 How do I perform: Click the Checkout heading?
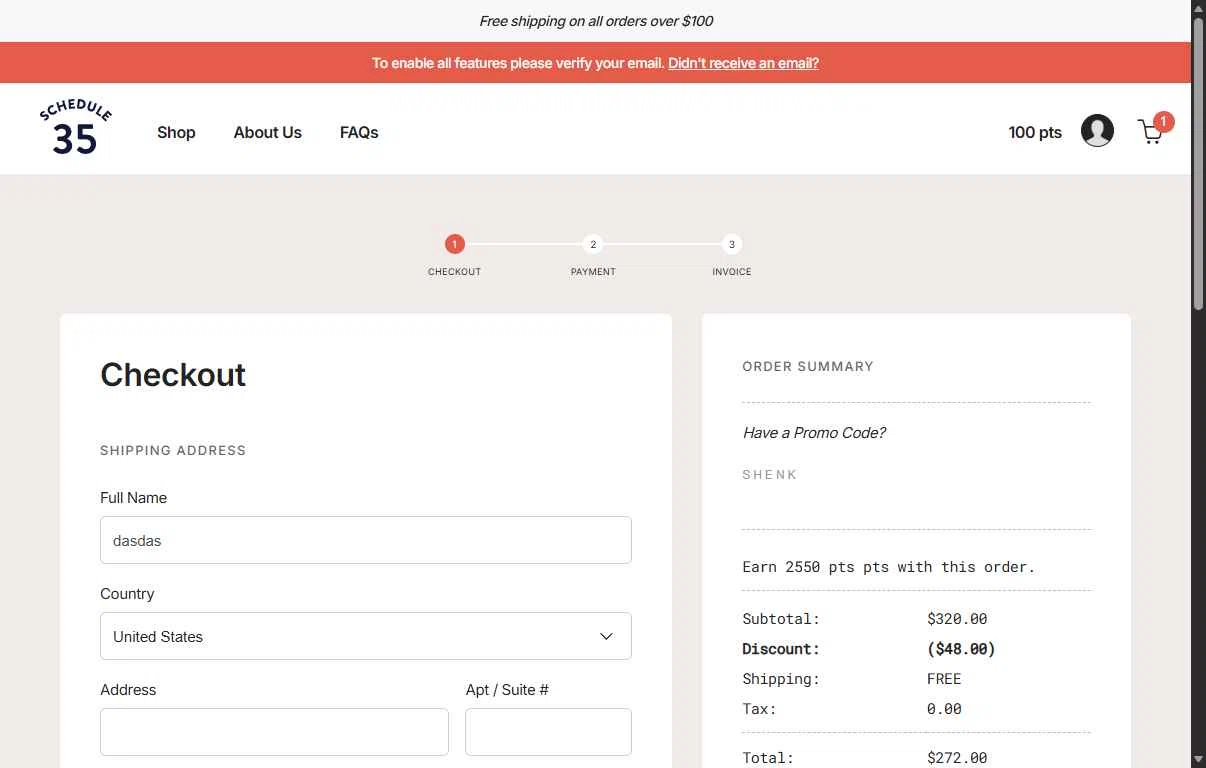173,375
